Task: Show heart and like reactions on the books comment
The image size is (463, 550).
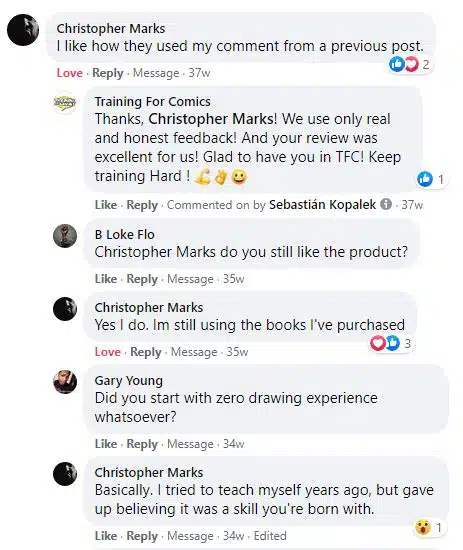Action: (390, 343)
